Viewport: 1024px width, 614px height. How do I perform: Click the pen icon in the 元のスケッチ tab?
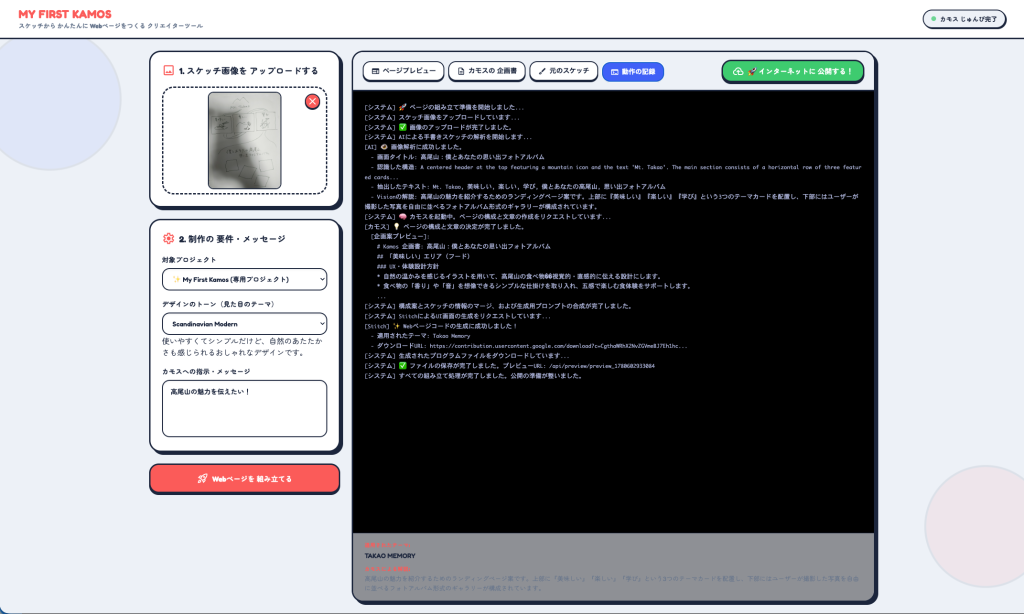coord(542,71)
